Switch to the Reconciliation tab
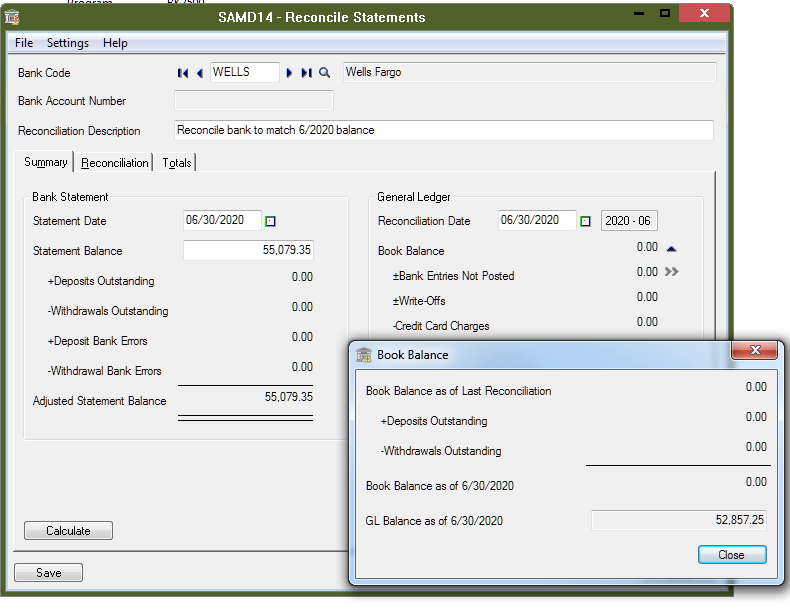This screenshot has height=612, width=790. point(115,163)
